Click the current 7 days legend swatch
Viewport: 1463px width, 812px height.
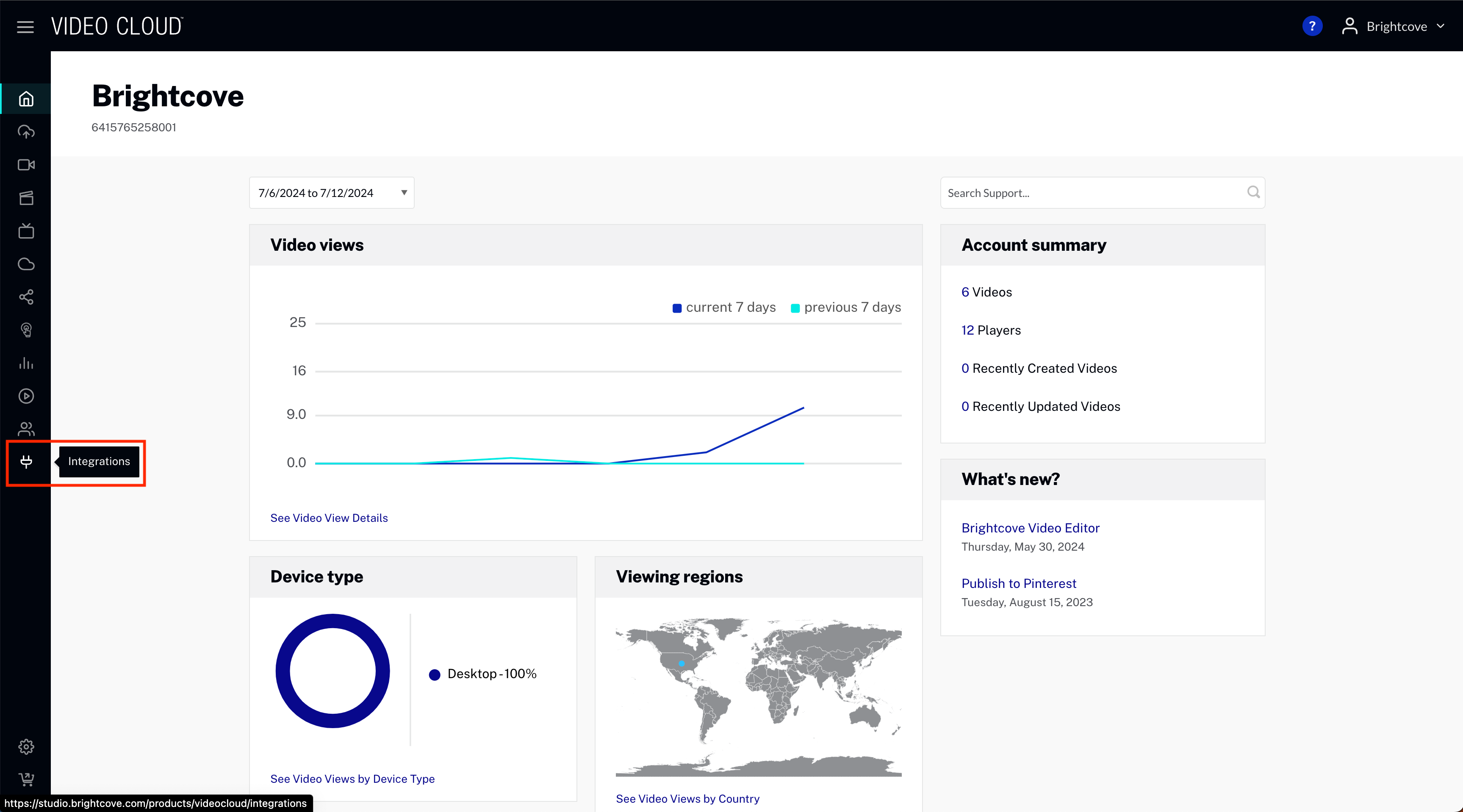(677, 308)
